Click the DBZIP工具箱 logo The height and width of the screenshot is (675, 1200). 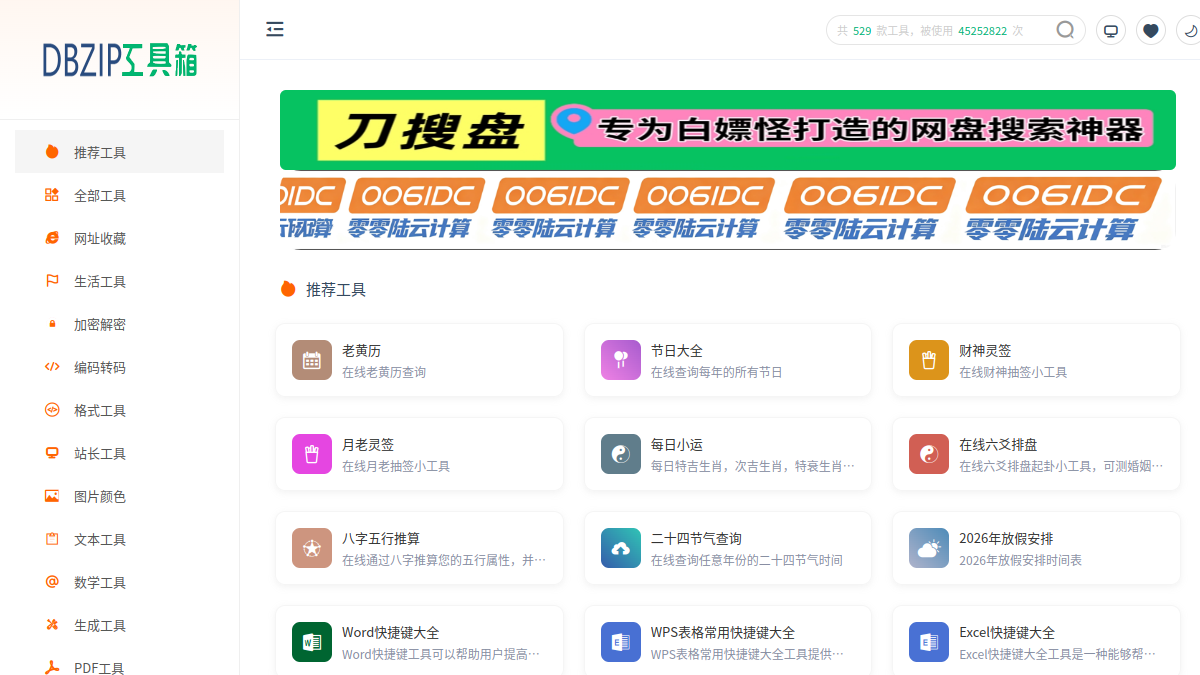pos(120,60)
